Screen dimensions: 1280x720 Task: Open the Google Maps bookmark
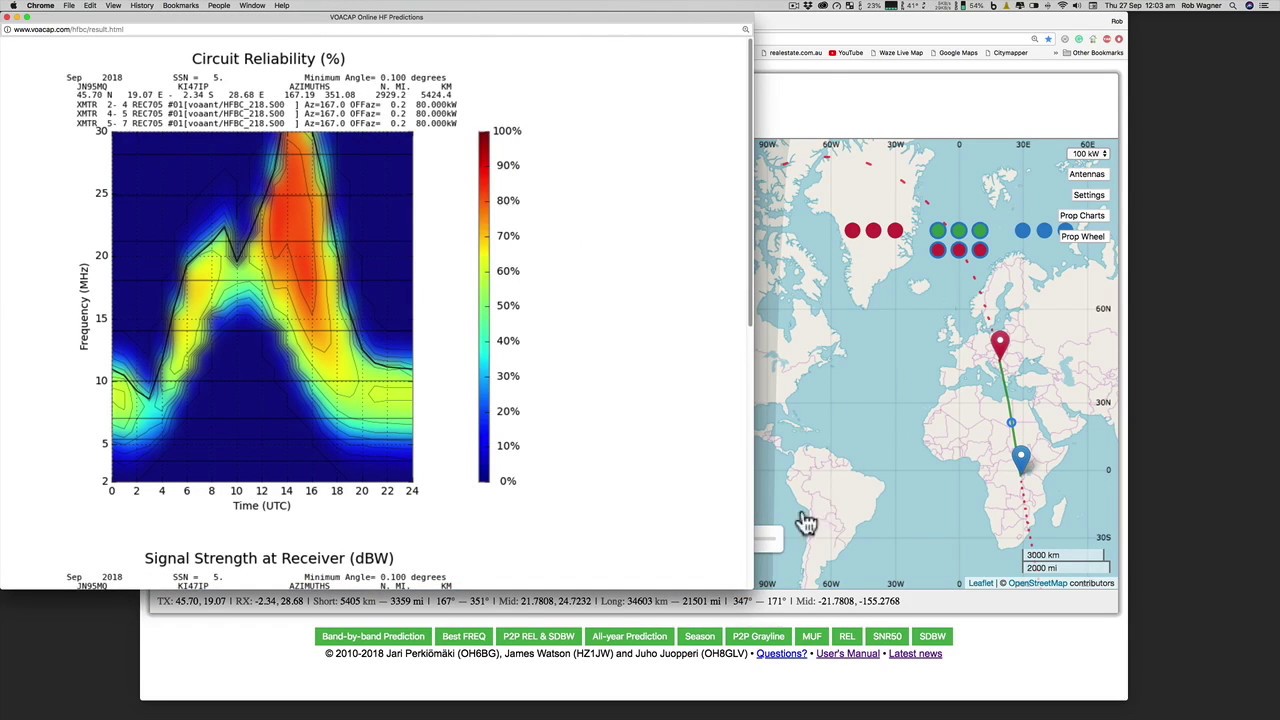pyautogui.click(x=953, y=53)
